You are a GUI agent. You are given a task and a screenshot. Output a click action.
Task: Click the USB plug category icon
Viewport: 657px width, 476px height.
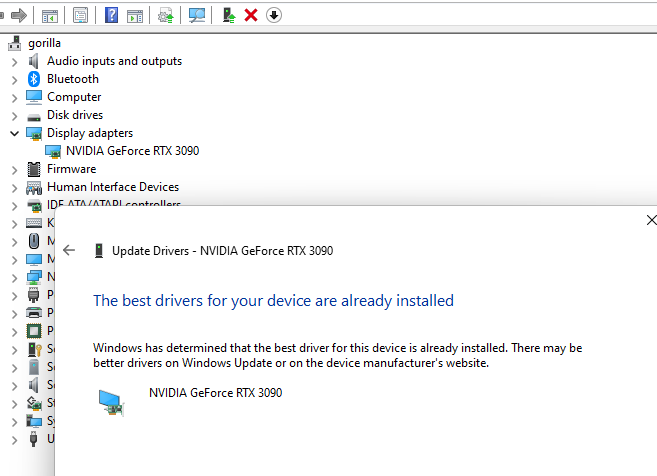tap(34, 439)
